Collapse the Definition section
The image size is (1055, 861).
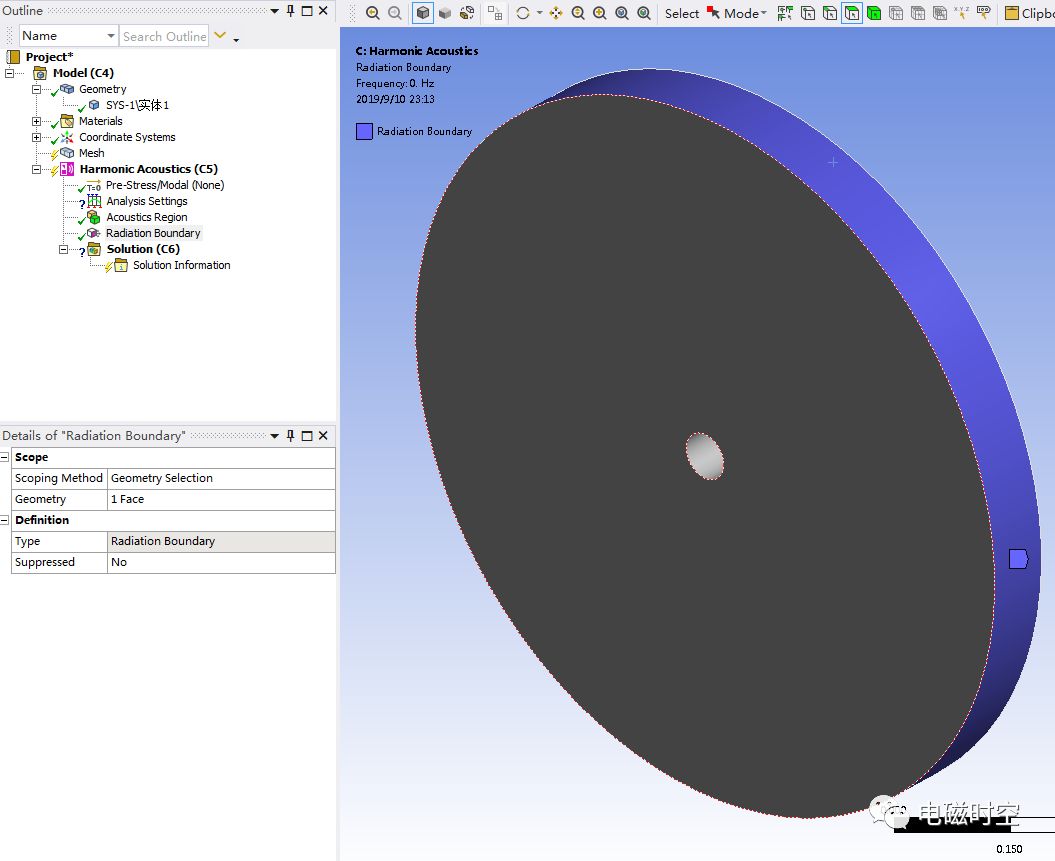point(5,520)
